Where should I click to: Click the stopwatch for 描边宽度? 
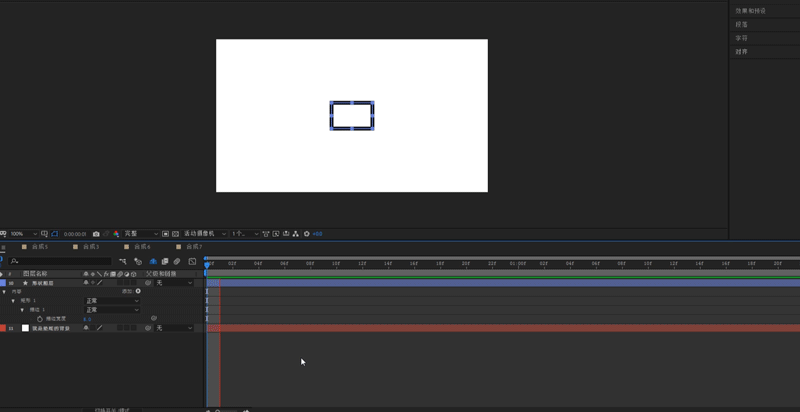pos(40,319)
